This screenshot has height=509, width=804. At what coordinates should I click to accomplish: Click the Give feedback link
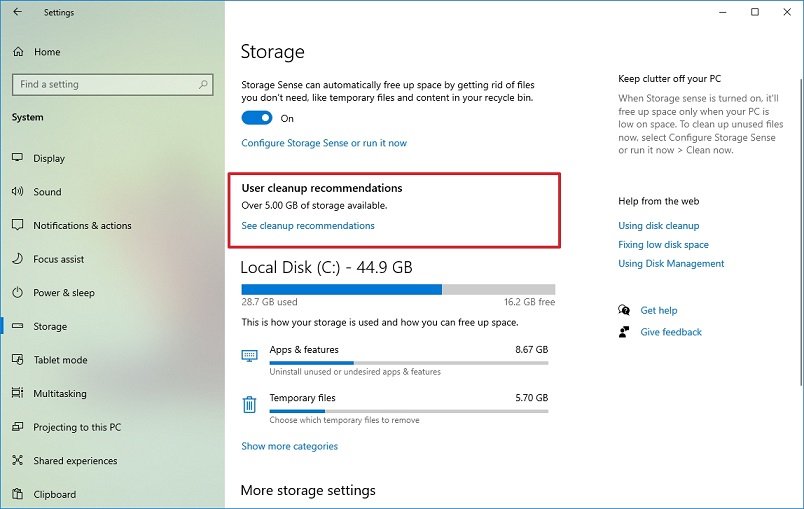point(671,332)
